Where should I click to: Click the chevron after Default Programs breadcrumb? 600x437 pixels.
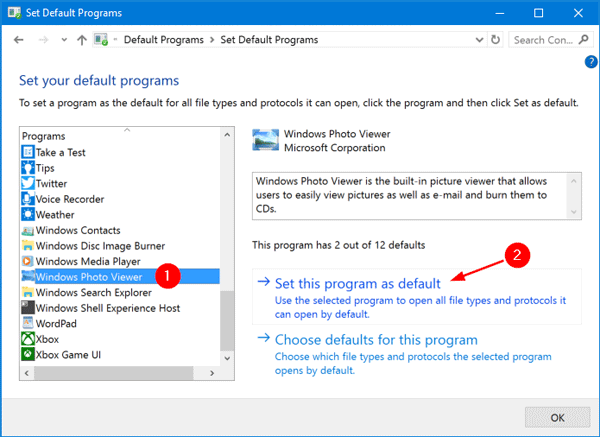(x=212, y=40)
